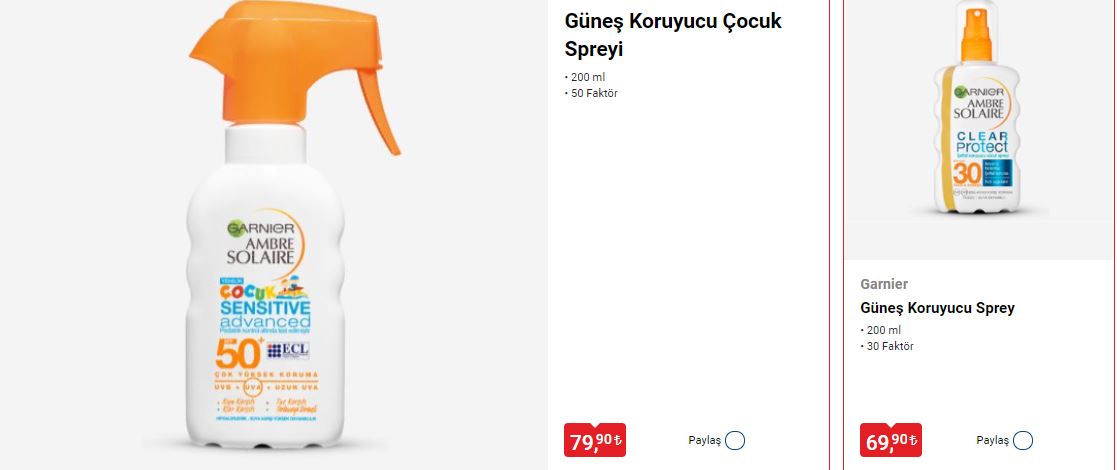
Task: Open the Güneş Koruyucu Çocuk Spreyi title
Action: pos(673,35)
